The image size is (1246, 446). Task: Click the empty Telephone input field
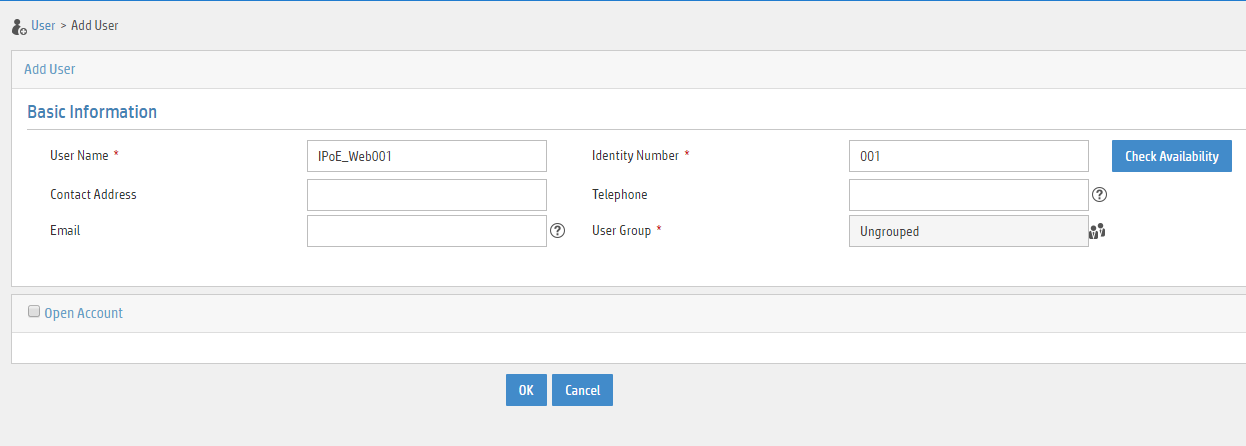[969, 195]
